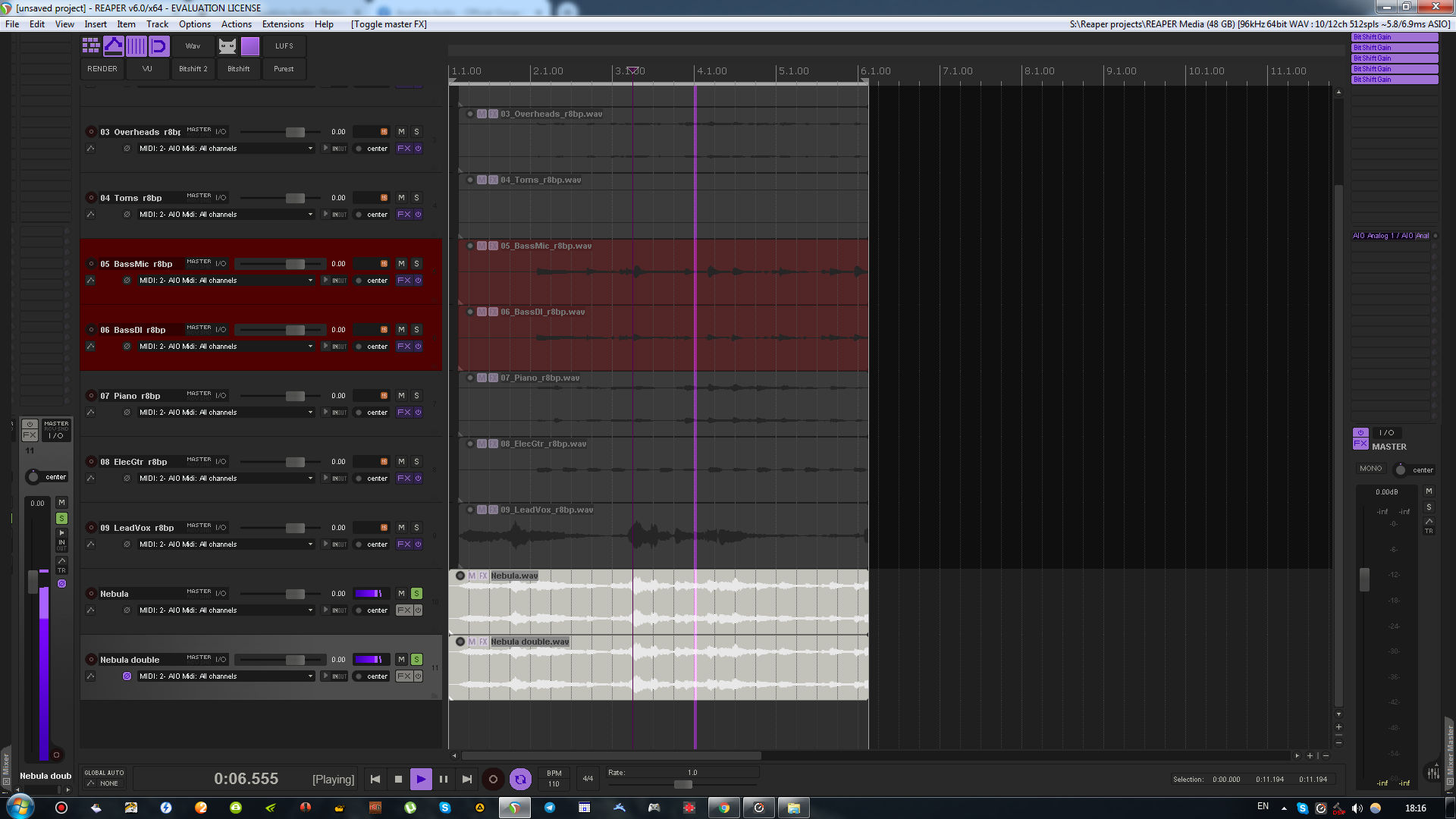
Task: Stop playback with the stop button
Action: (398, 779)
